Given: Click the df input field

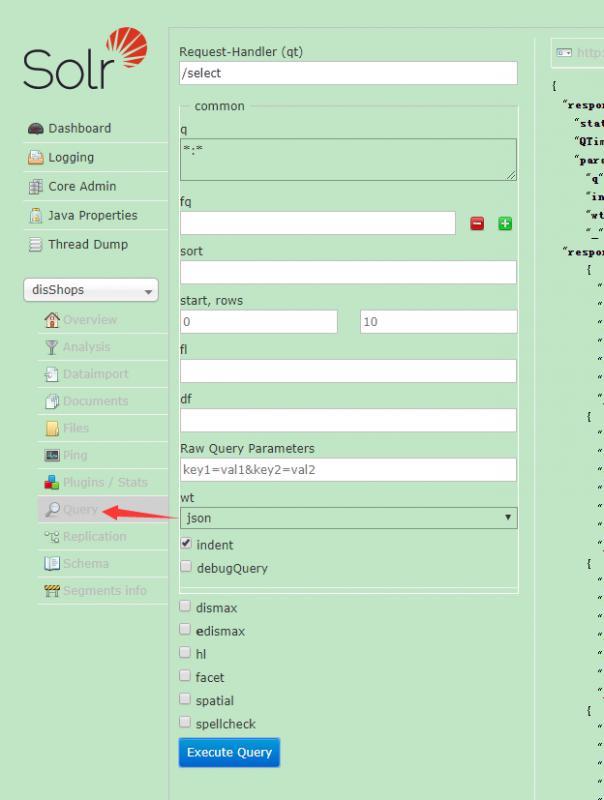Looking at the screenshot, I should click(x=348, y=420).
